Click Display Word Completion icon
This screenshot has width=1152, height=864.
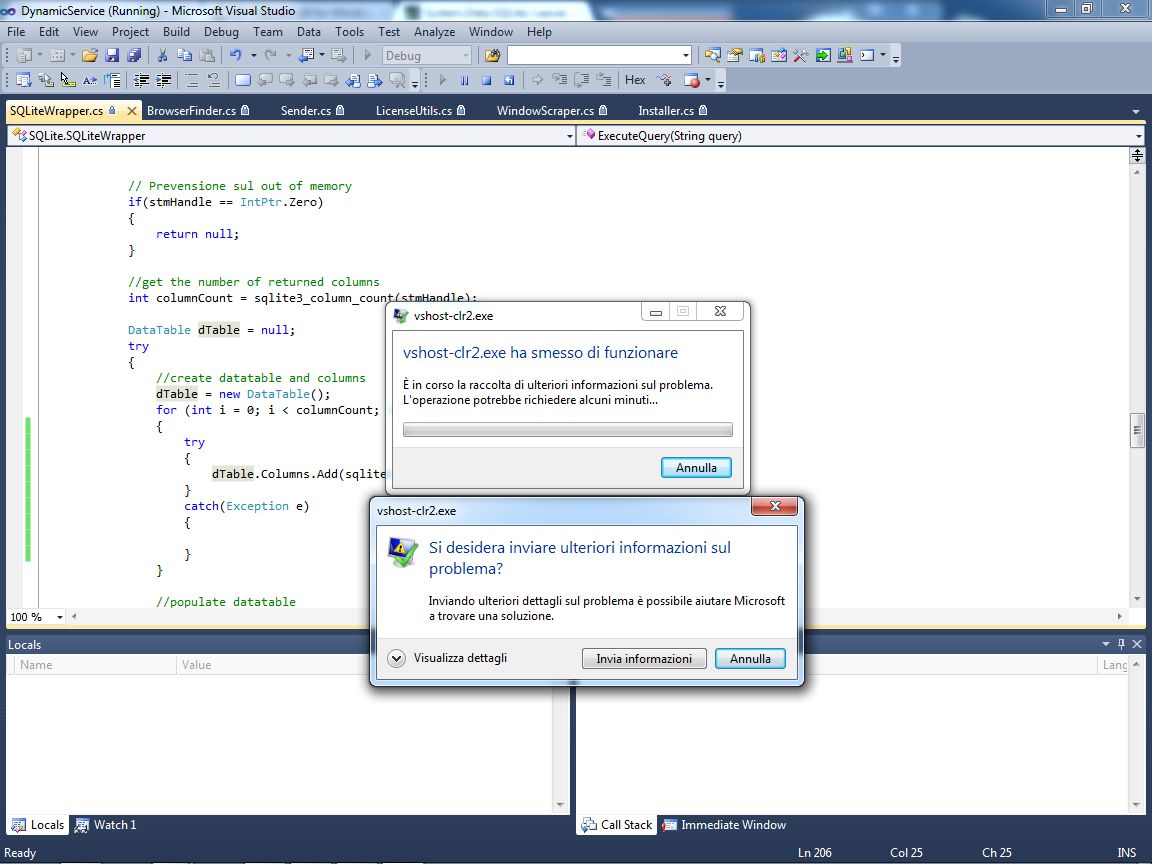point(90,80)
